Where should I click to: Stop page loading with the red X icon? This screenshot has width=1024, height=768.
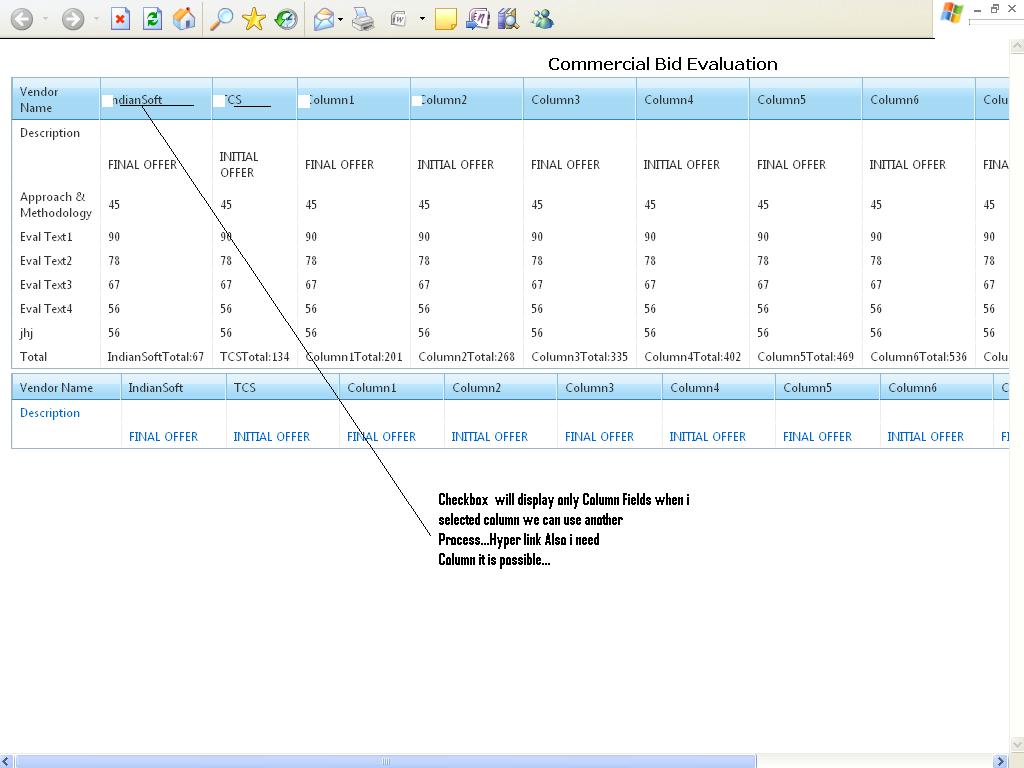120,19
